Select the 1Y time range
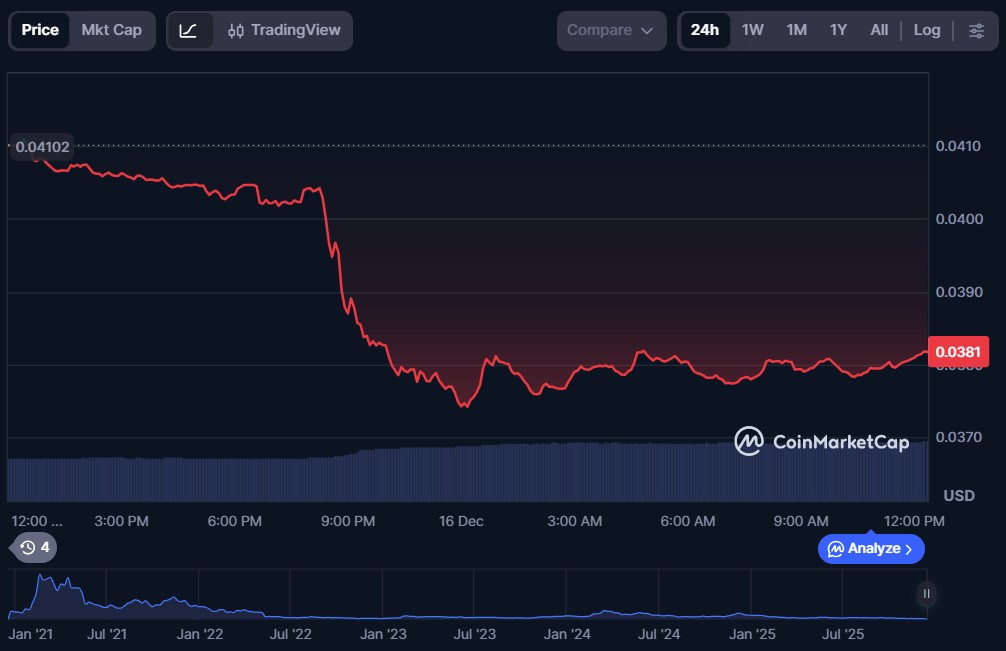Image resolution: width=1006 pixels, height=651 pixels. pos(838,30)
